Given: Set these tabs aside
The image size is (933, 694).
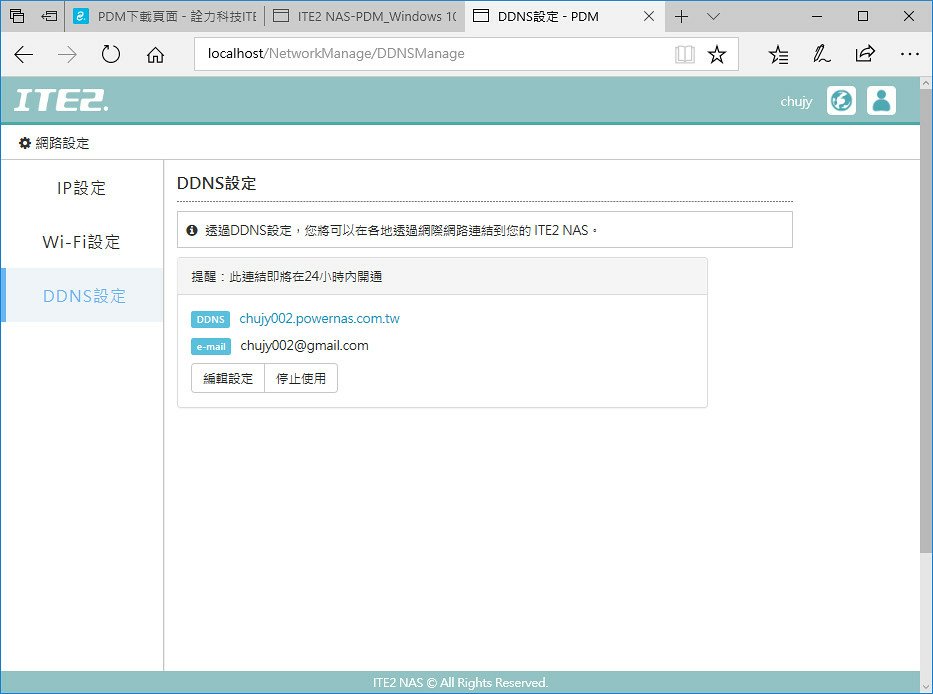Looking at the screenshot, I should click(x=49, y=16).
